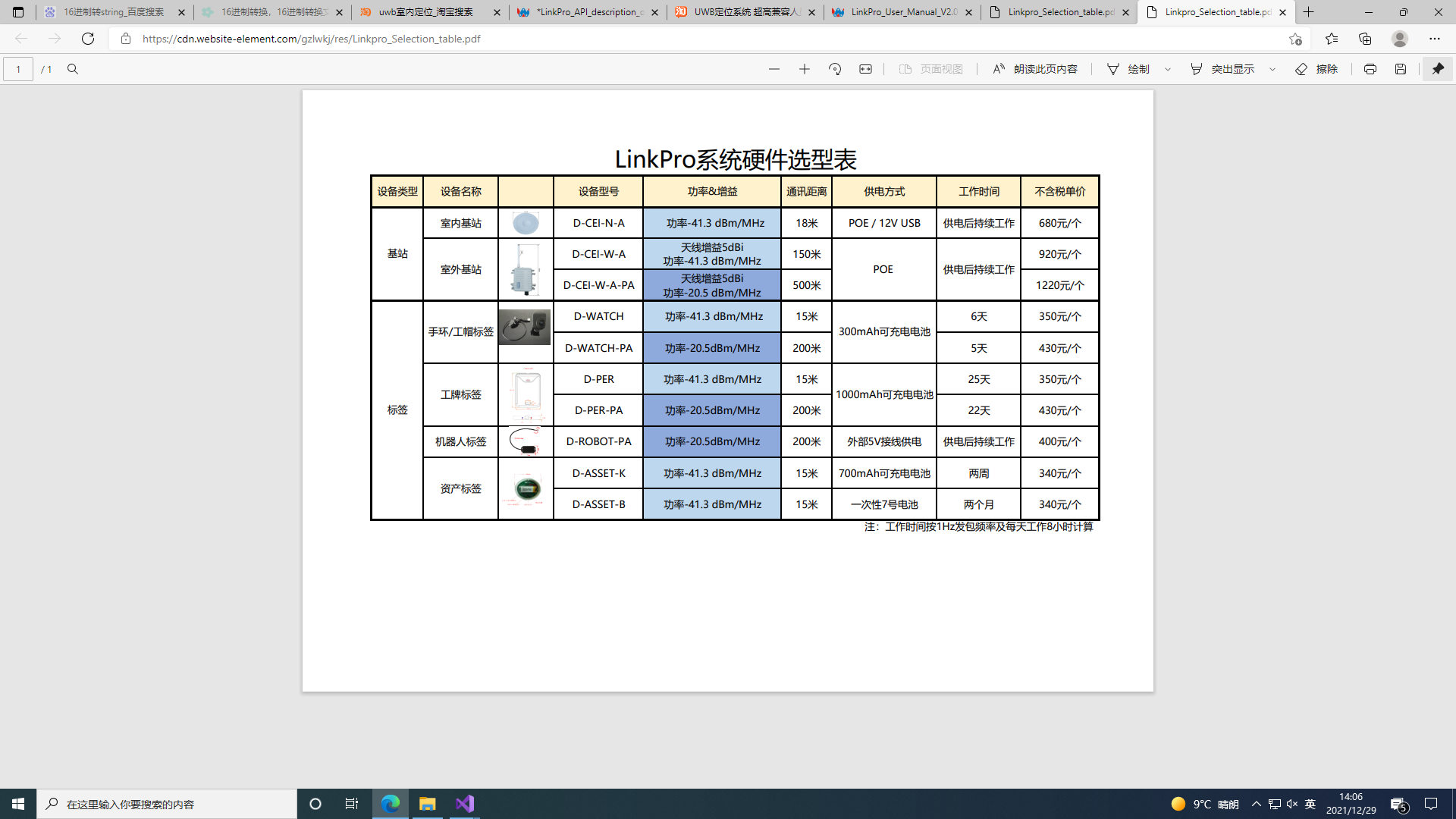This screenshot has width=1456, height=819.
Task: Save the PDF with the disk icon
Action: (1400, 69)
